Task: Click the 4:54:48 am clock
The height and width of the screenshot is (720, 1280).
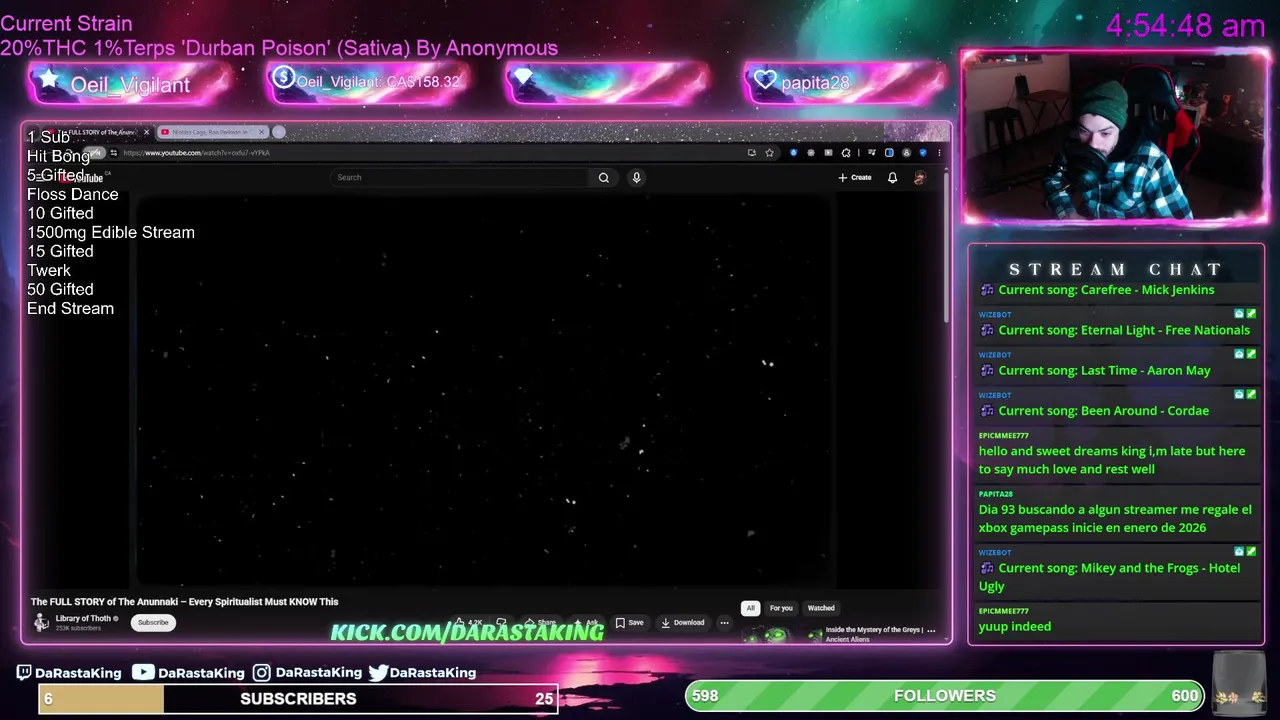Action: 1185,25
